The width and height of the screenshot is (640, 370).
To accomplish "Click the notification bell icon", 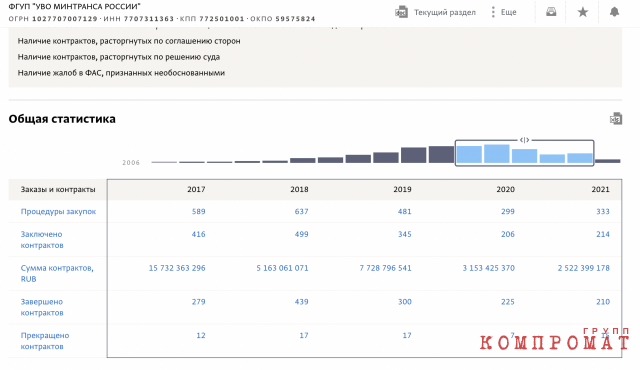I will [614, 12].
